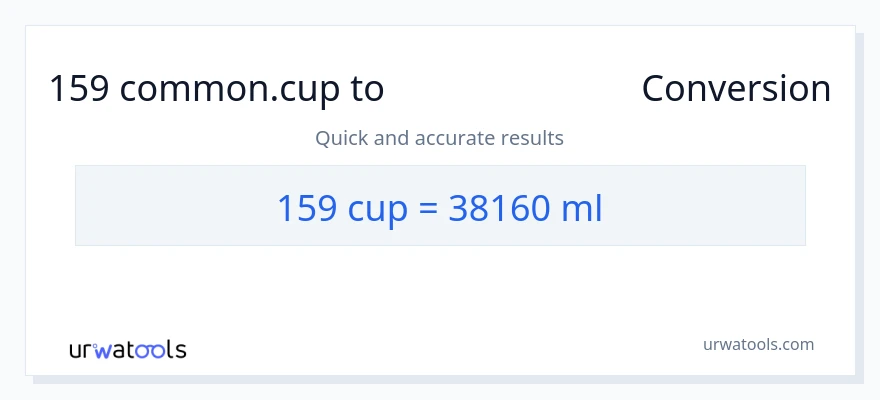
Task: Click the word "Quick" in the subtitle
Action: tap(341, 138)
